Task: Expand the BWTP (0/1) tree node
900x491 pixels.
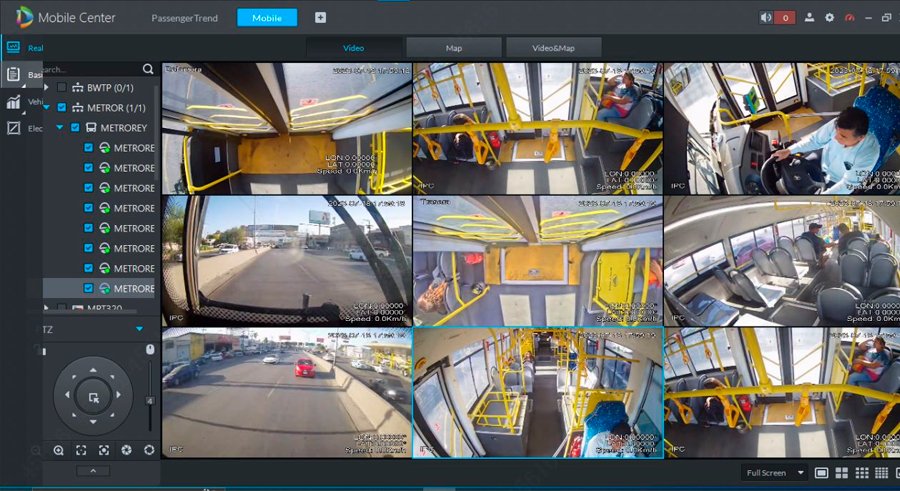Action: pyautogui.click(x=46, y=88)
